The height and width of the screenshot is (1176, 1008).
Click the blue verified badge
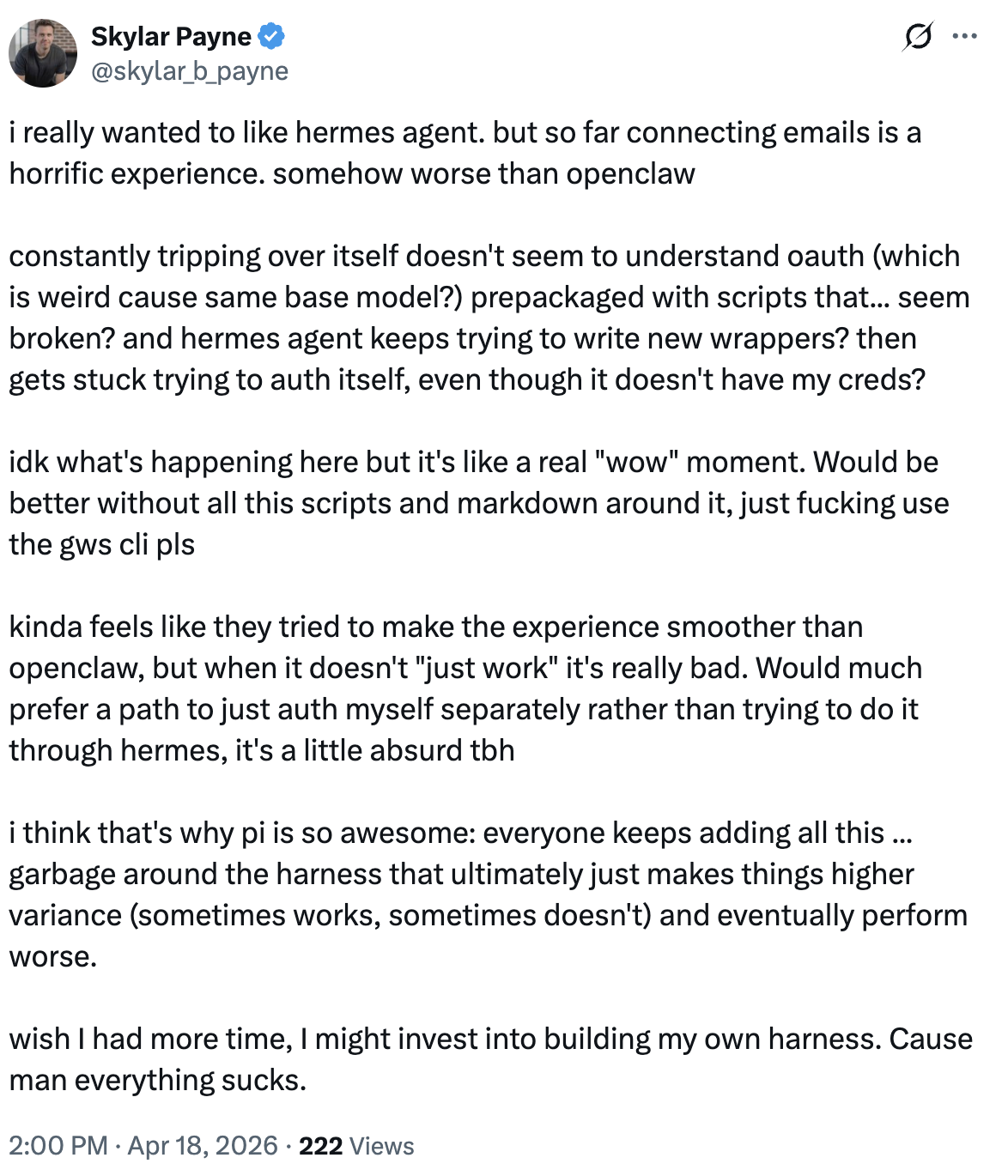click(272, 37)
